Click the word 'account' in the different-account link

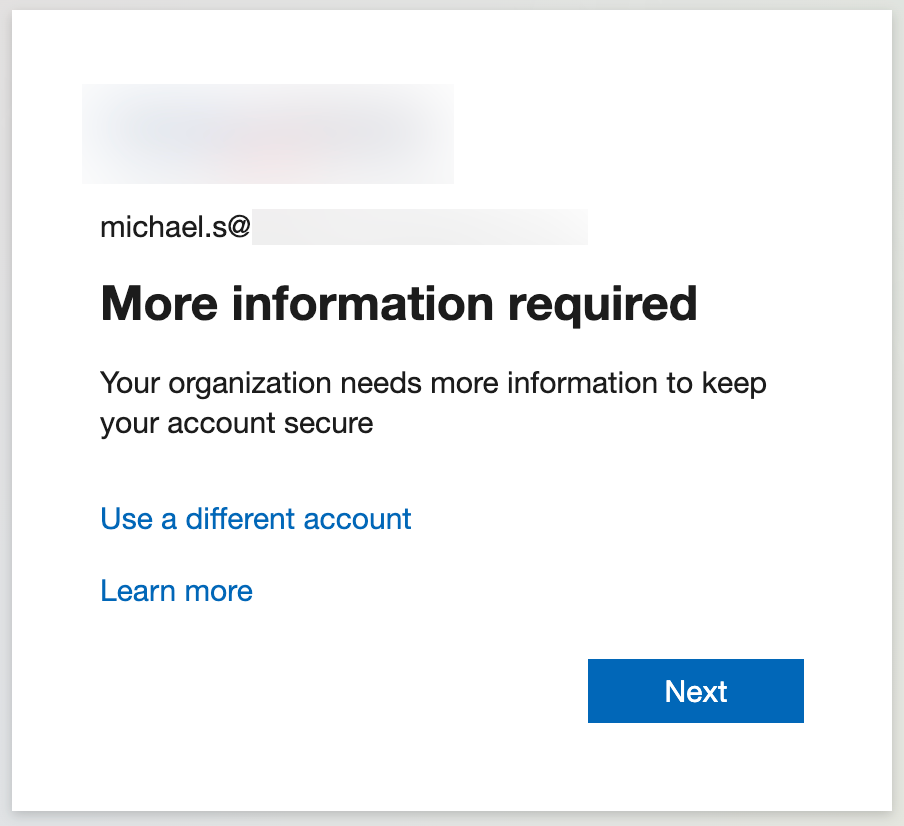coord(357,519)
